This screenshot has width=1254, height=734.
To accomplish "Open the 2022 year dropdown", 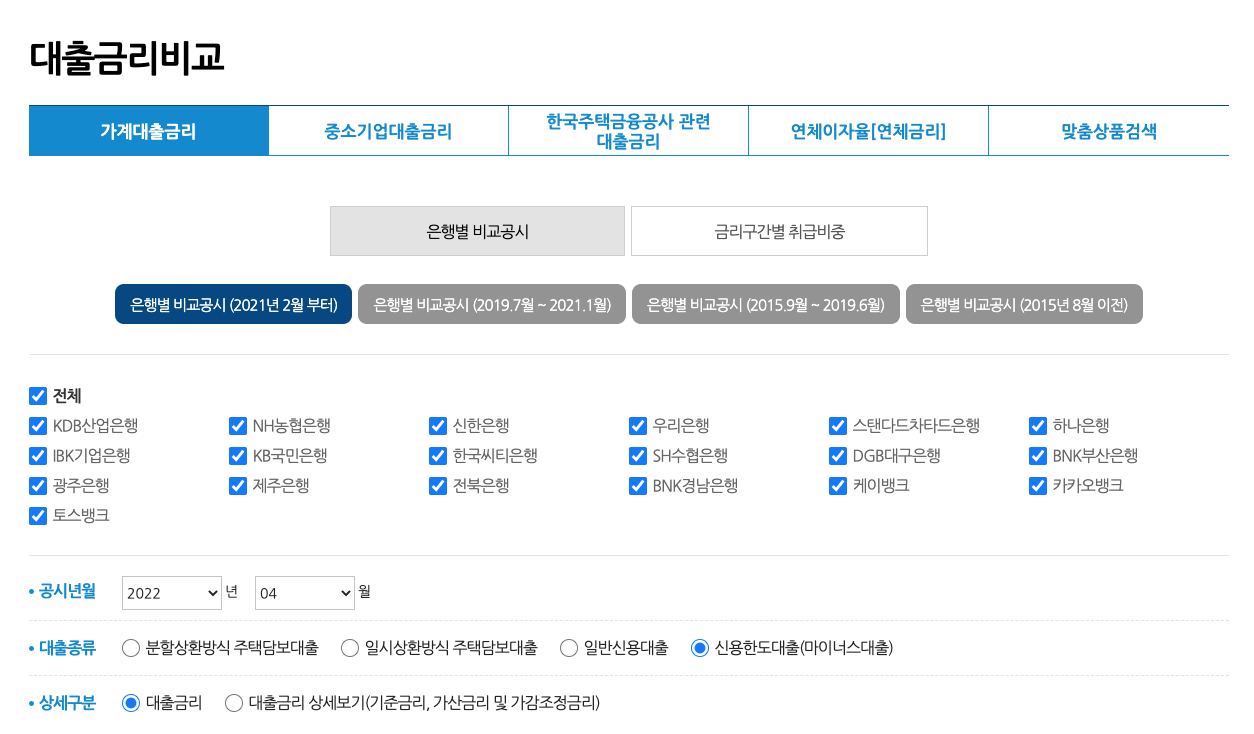I will coord(172,593).
